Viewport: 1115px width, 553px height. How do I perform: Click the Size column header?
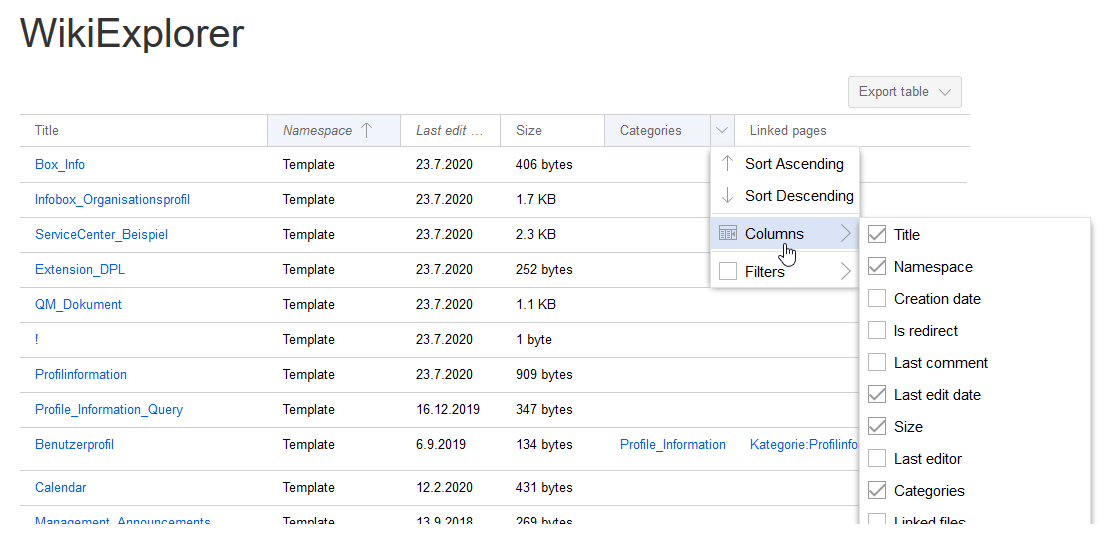click(553, 130)
